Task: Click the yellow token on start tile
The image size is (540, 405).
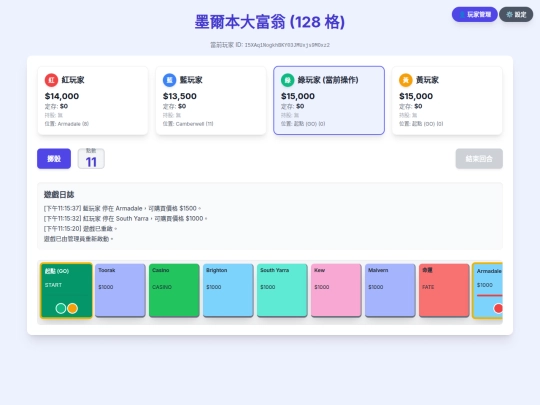Action: (72, 308)
